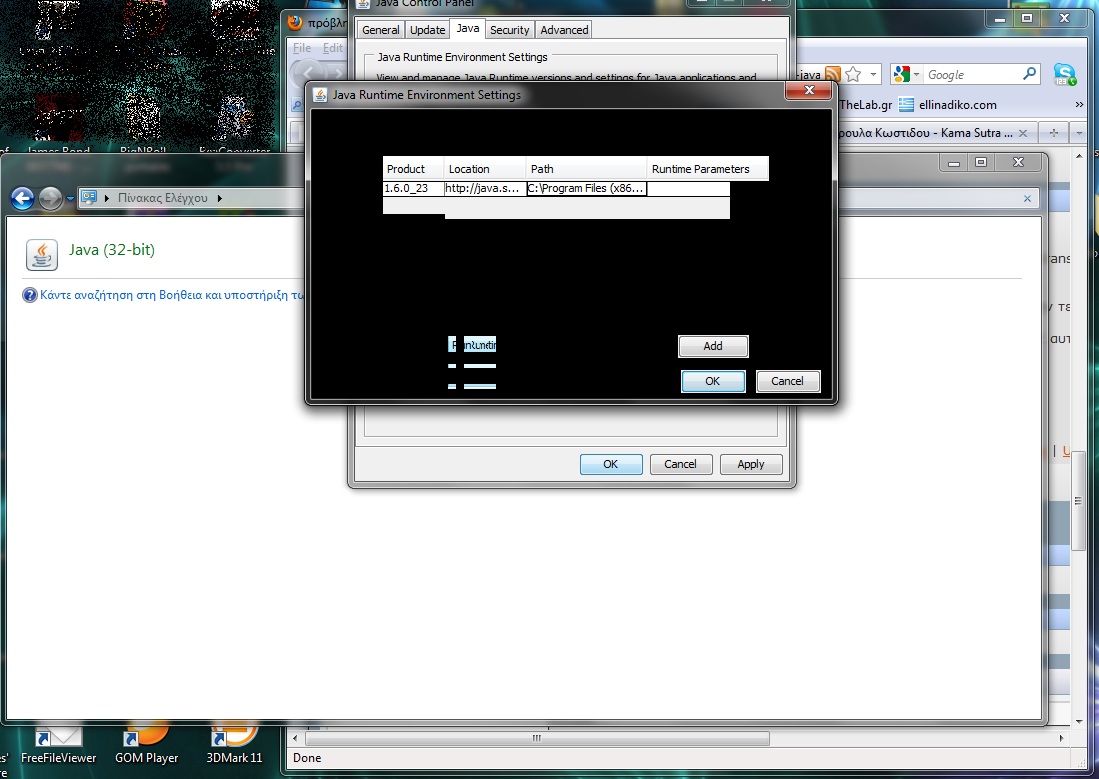This screenshot has width=1099, height=779.
Task: Expand the arrow after Πίνακας Ελέγχου in the breadcrumb
Action: point(219,198)
